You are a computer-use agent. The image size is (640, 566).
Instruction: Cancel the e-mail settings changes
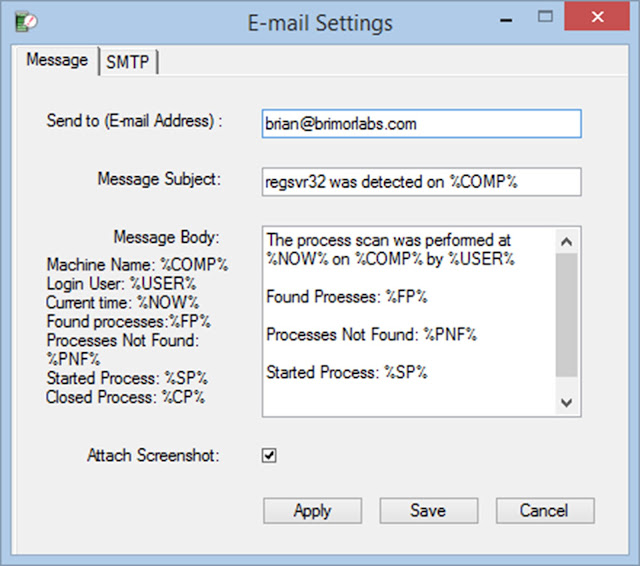tap(544, 511)
